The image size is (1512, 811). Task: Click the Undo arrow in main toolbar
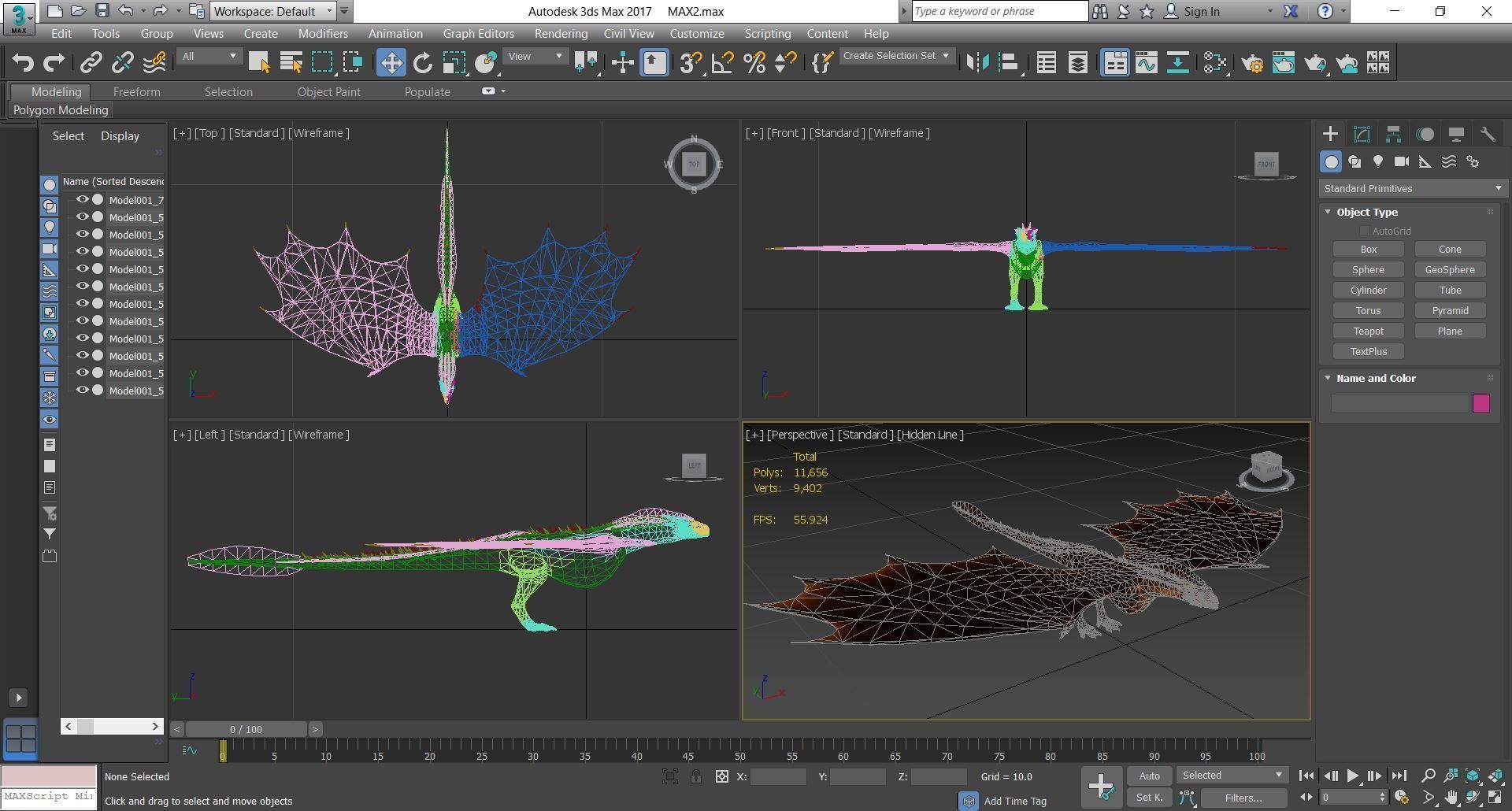(23, 63)
